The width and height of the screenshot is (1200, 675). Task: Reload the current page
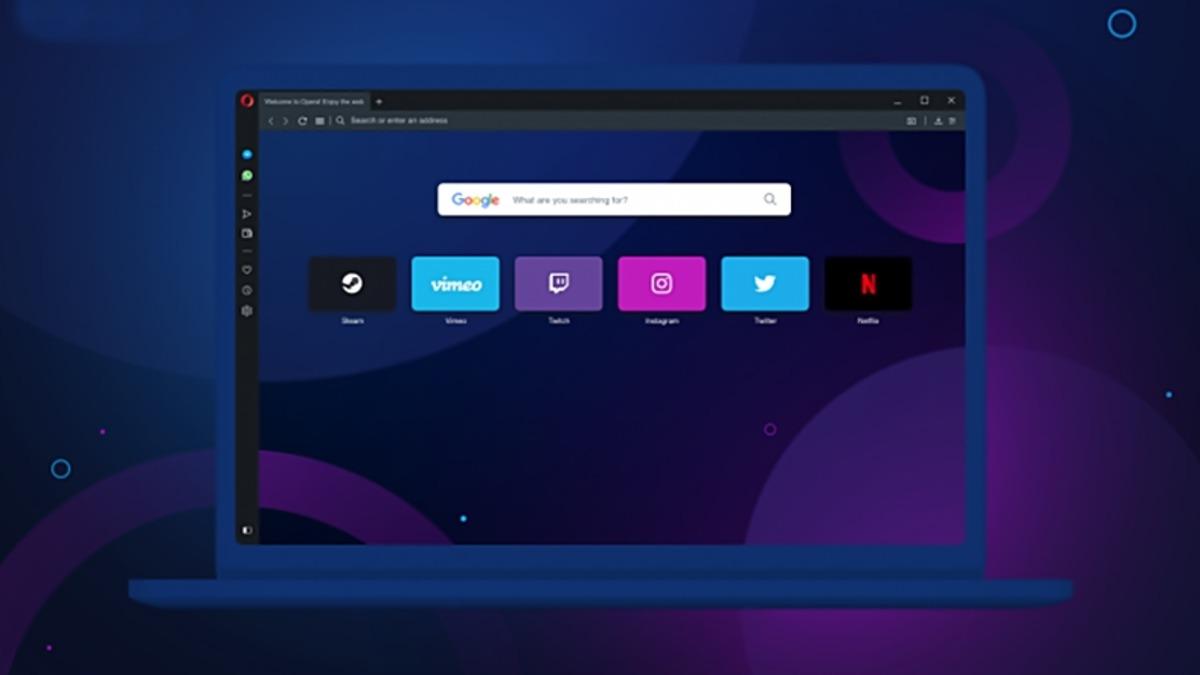302,121
